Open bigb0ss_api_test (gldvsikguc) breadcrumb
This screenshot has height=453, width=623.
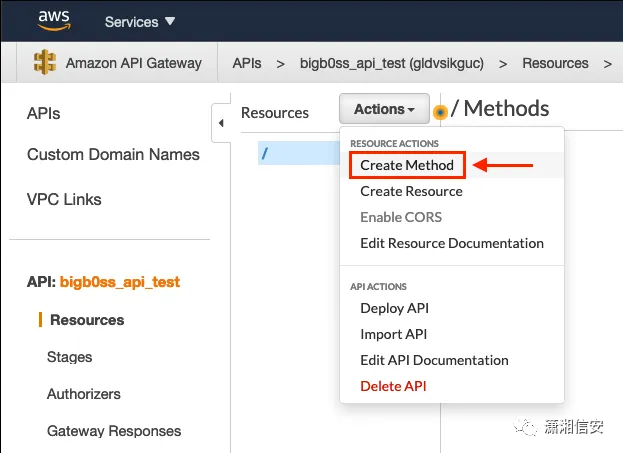[x=392, y=63]
